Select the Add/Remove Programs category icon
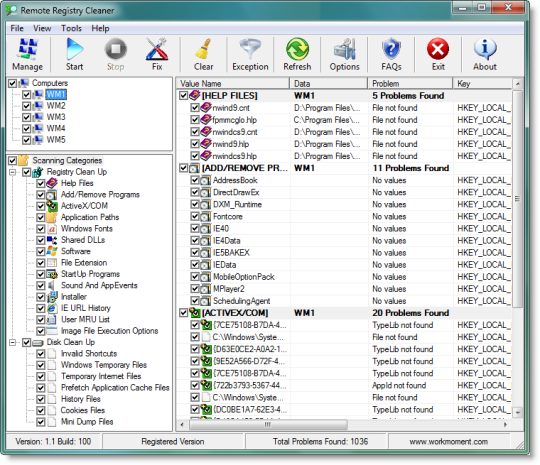Image resolution: width=540 pixels, height=465 pixels. tap(52, 195)
